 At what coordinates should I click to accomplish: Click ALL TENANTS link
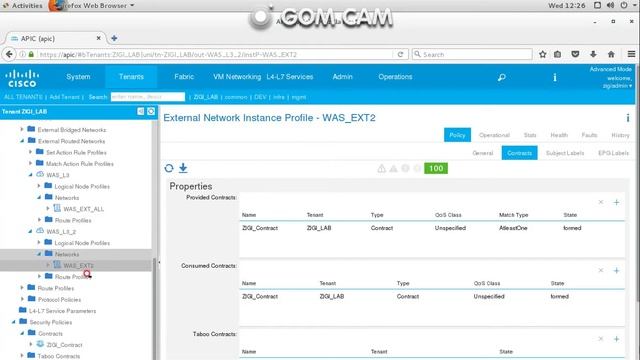[23, 97]
